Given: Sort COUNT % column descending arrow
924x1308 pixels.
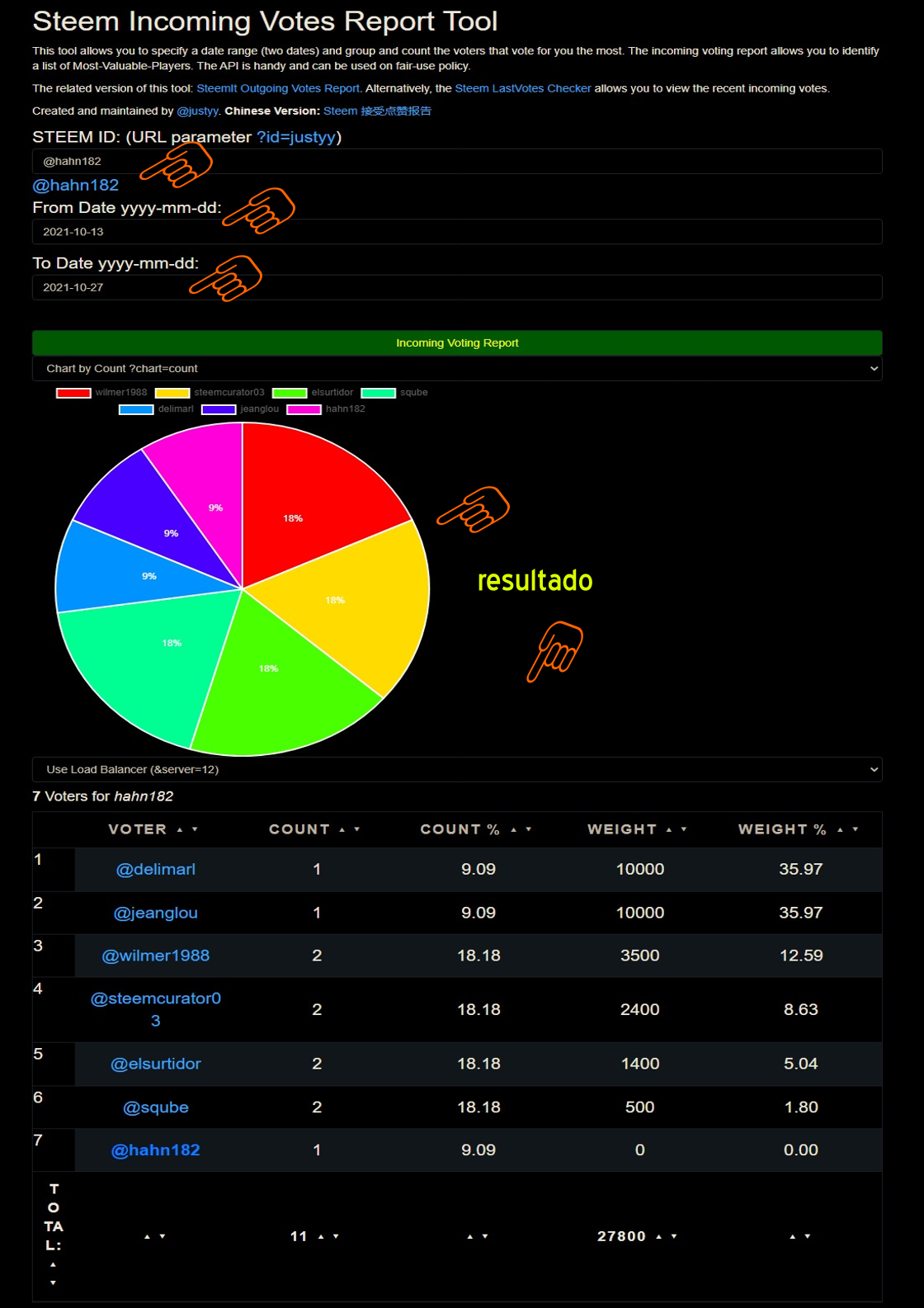Looking at the screenshot, I should (x=528, y=829).
